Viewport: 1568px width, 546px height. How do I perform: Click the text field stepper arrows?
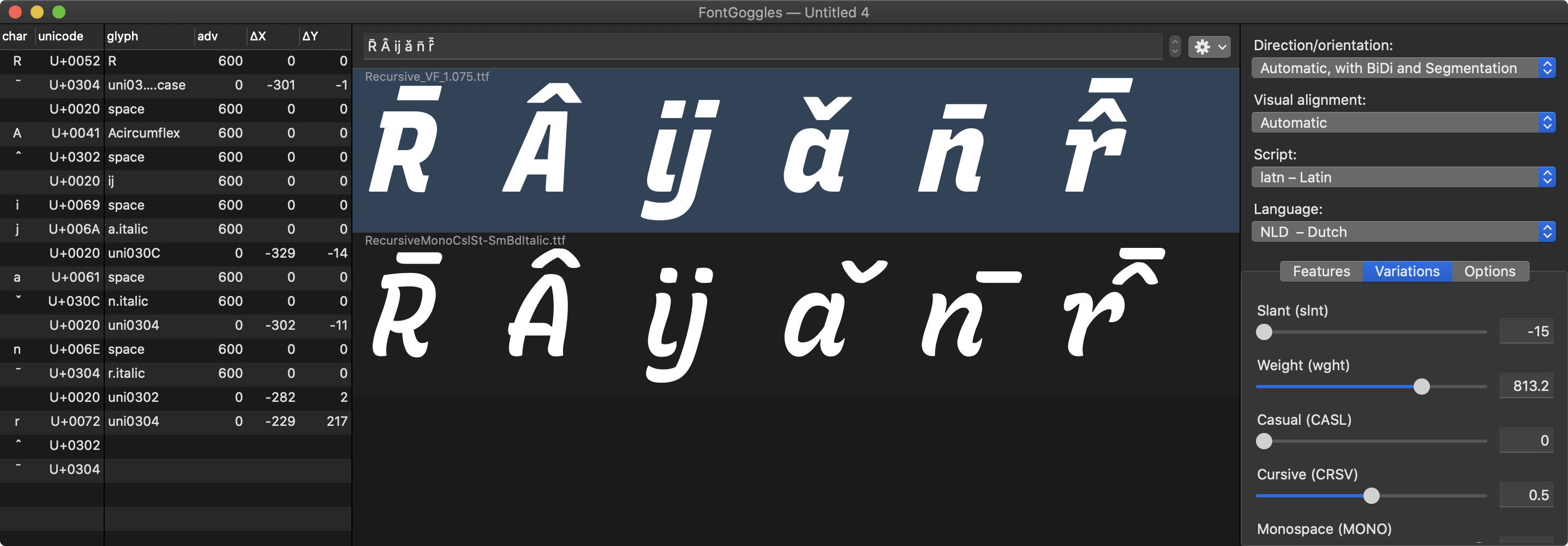(1175, 47)
